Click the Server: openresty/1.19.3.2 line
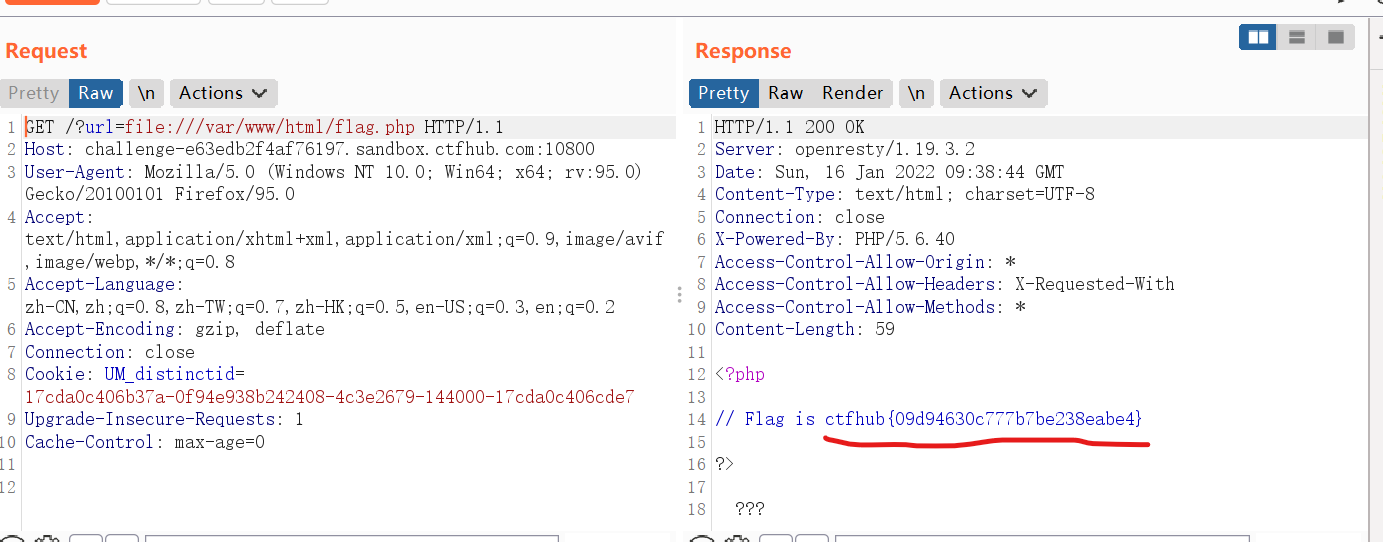Image resolution: width=1383 pixels, height=542 pixels. 845,149
